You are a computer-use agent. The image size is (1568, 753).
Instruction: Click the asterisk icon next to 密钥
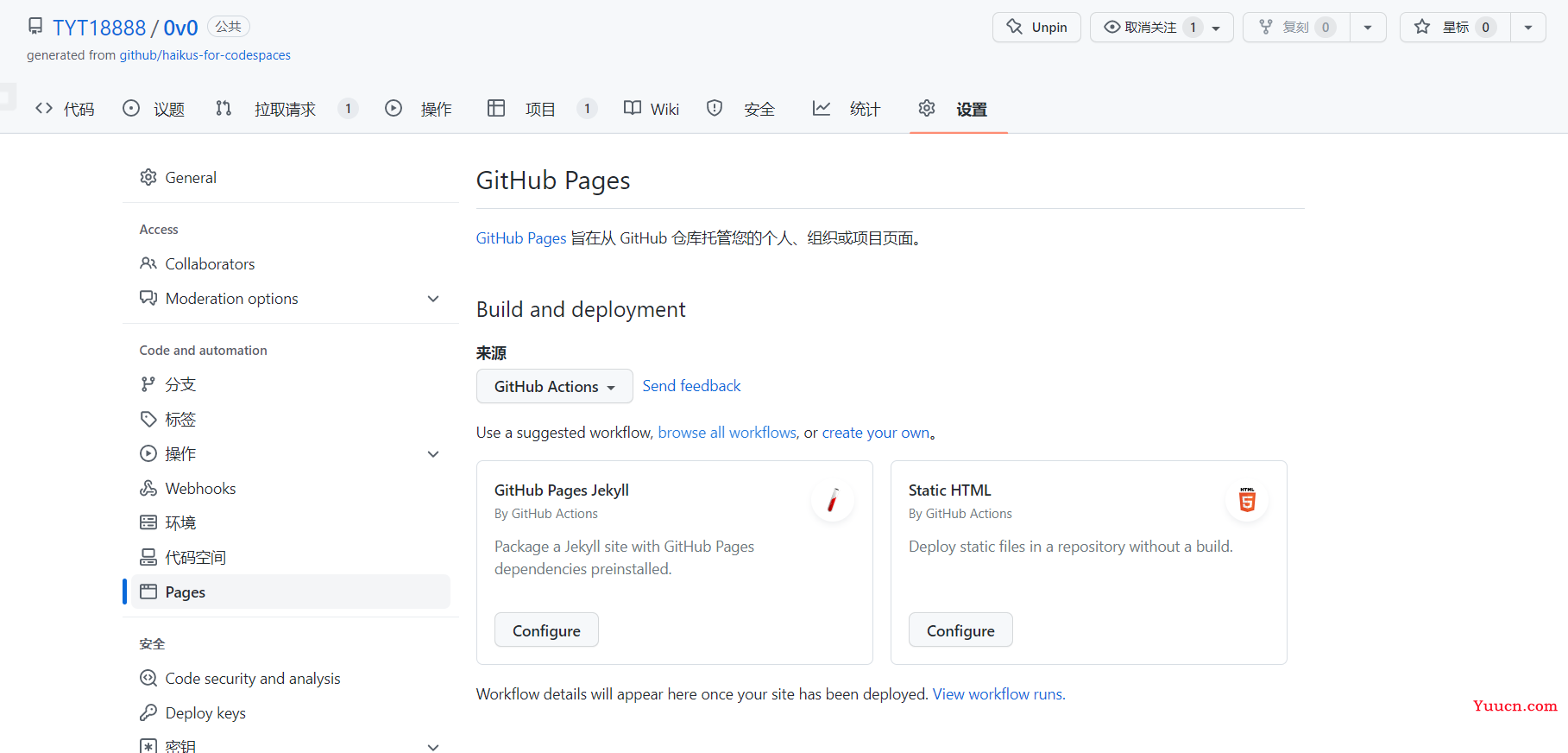coord(148,745)
